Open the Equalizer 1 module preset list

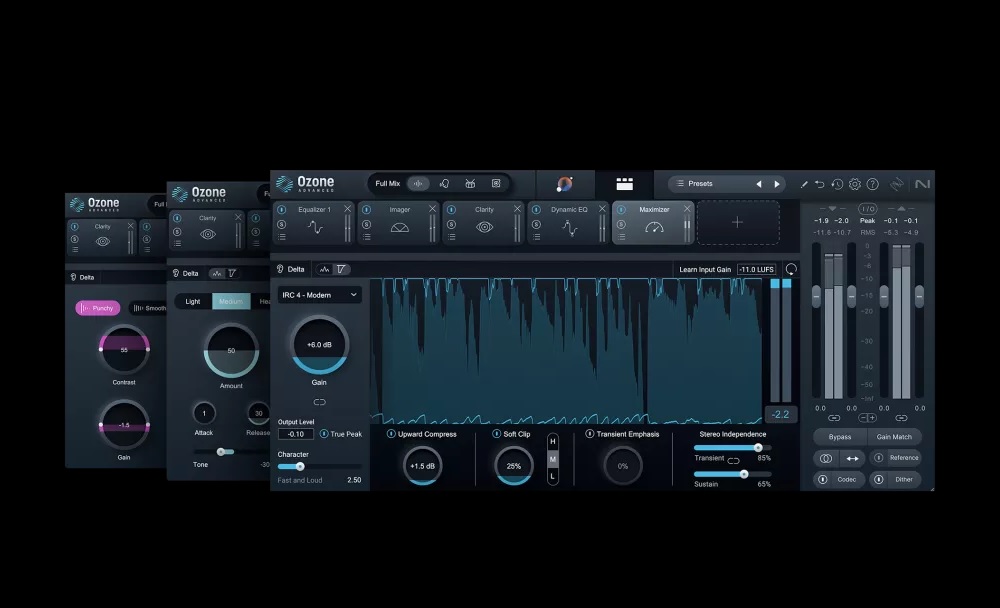click(282, 237)
